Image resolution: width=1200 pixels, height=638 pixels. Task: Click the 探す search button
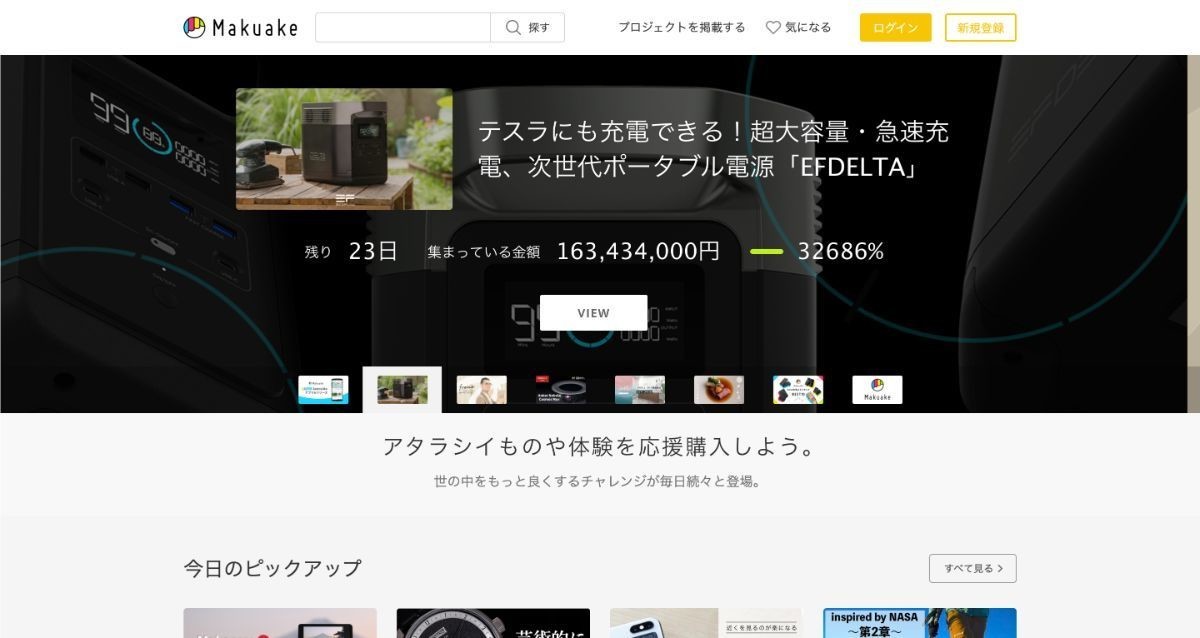528,27
